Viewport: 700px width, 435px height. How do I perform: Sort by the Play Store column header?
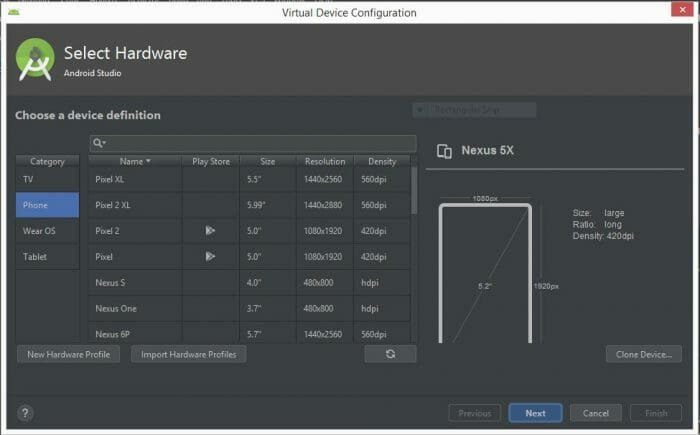click(211, 161)
